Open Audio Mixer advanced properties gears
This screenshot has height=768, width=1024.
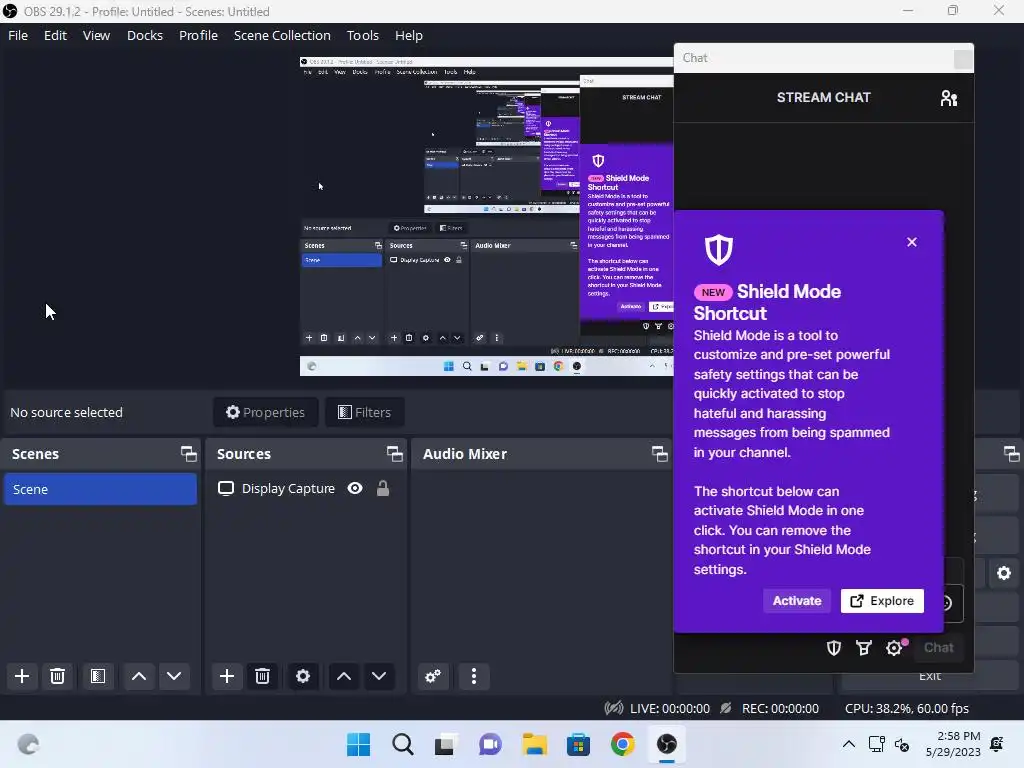pyautogui.click(x=433, y=676)
